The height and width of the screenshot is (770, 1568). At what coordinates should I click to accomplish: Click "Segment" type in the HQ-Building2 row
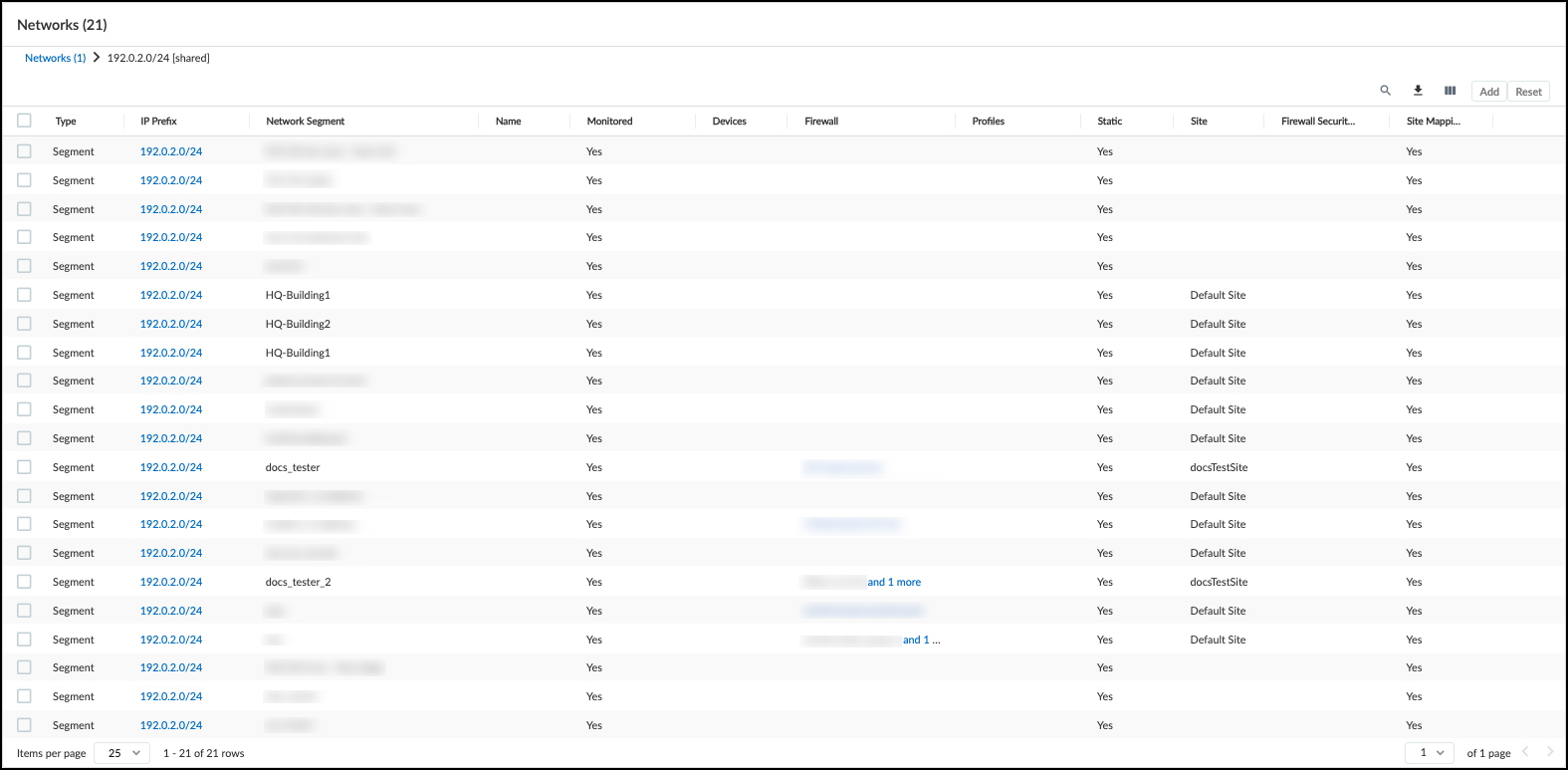pos(74,324)
